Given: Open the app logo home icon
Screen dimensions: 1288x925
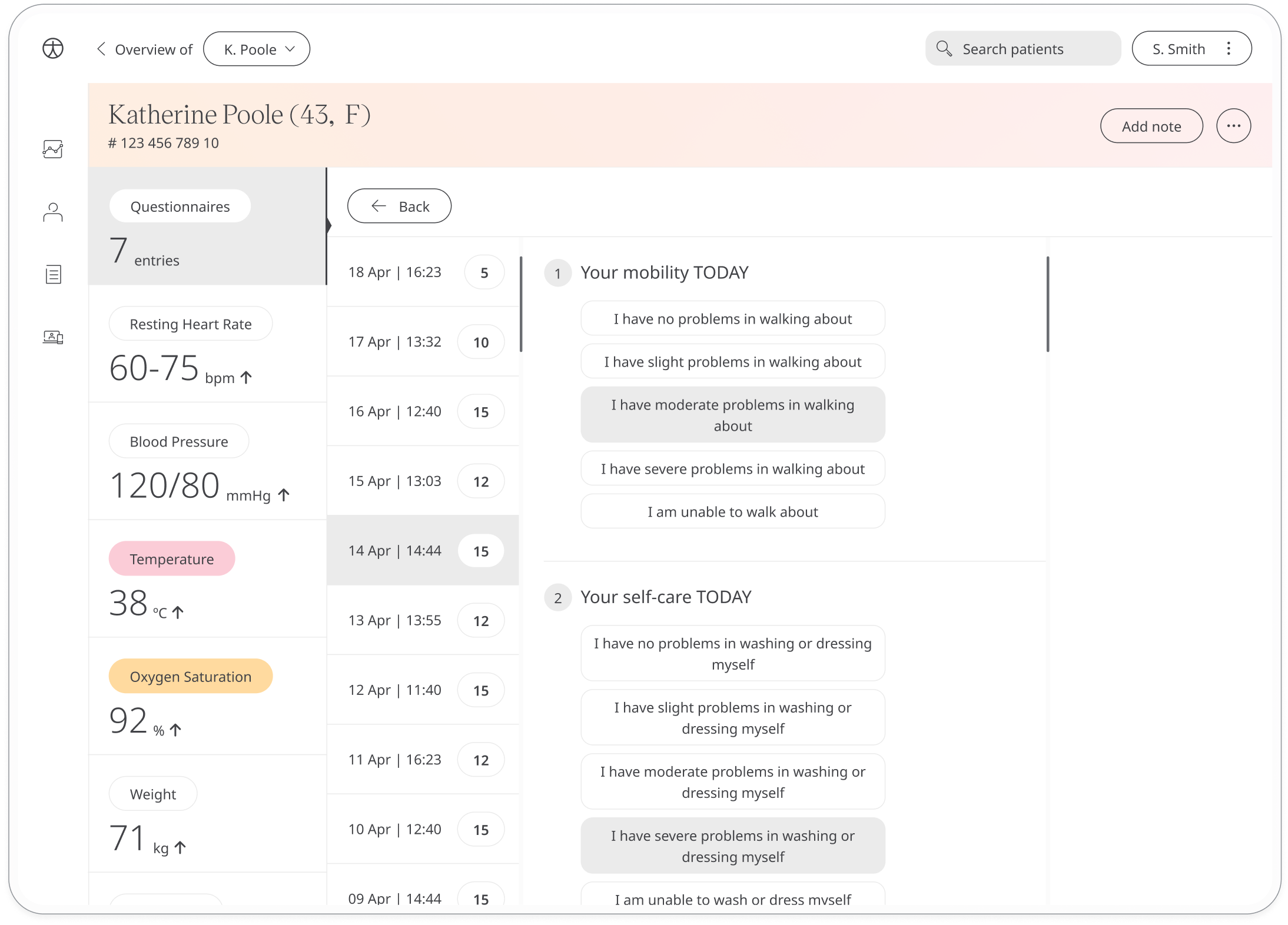Looking at the screenshot, I should pyautogui.click(x=53, y=48).
